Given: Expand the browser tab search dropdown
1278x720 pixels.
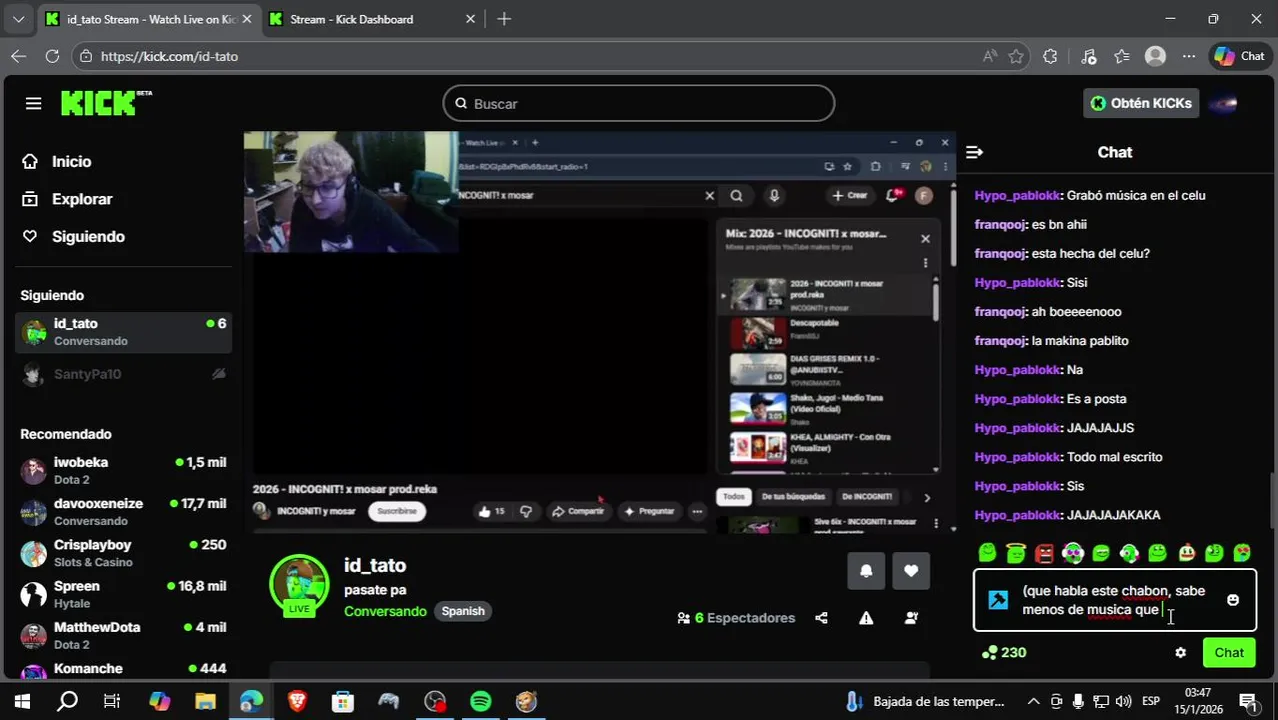Looking at the screenshot, I should tap(18, 19).
